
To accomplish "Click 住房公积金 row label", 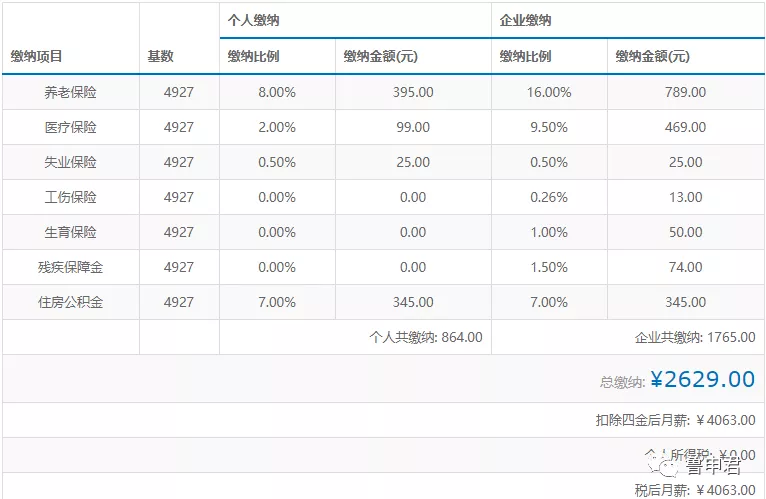I will pos(70,302).
